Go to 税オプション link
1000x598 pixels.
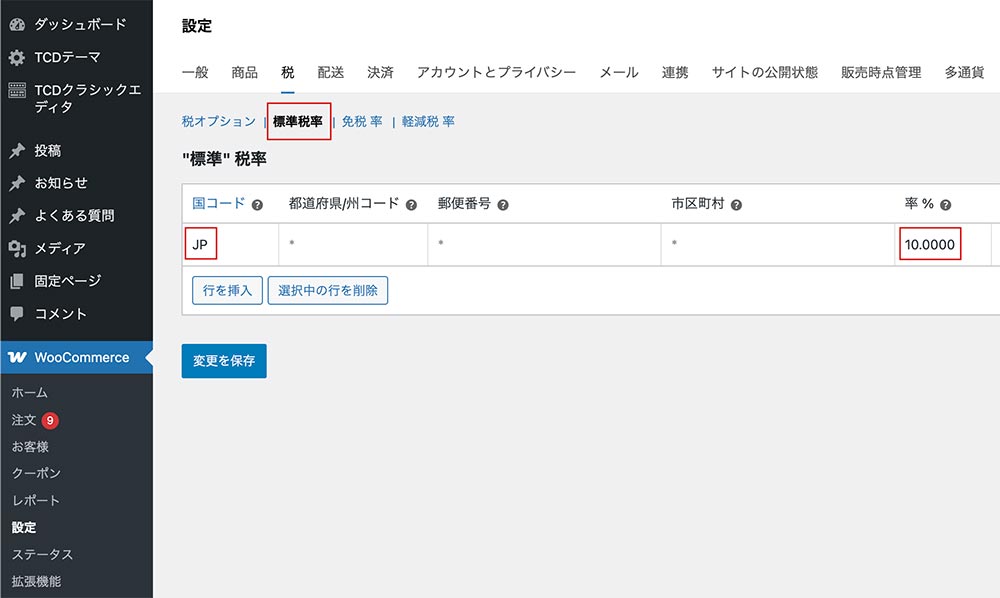tap(218, 121)
